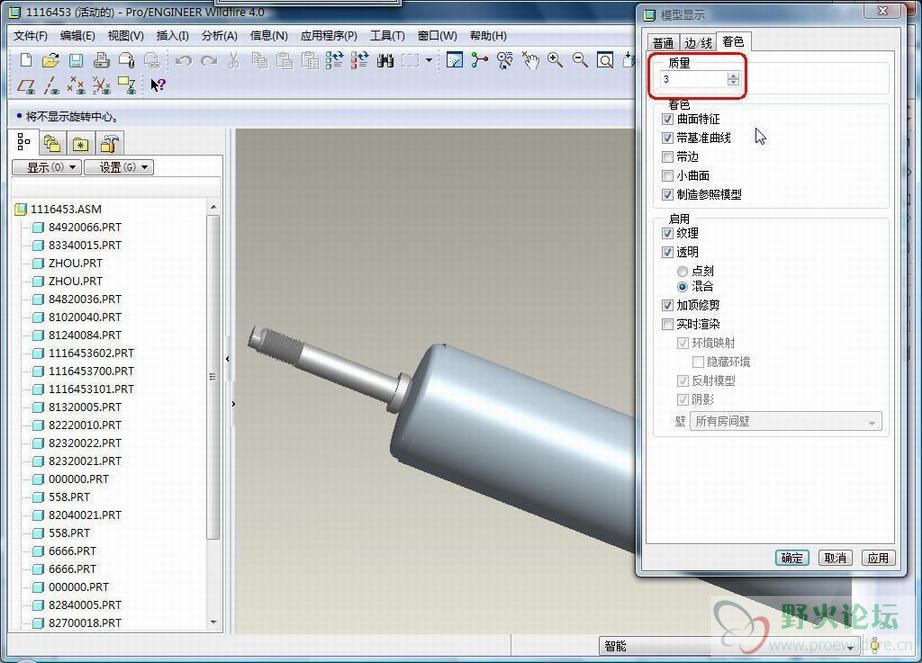Toggle datum points display icon

pos(76,86)
